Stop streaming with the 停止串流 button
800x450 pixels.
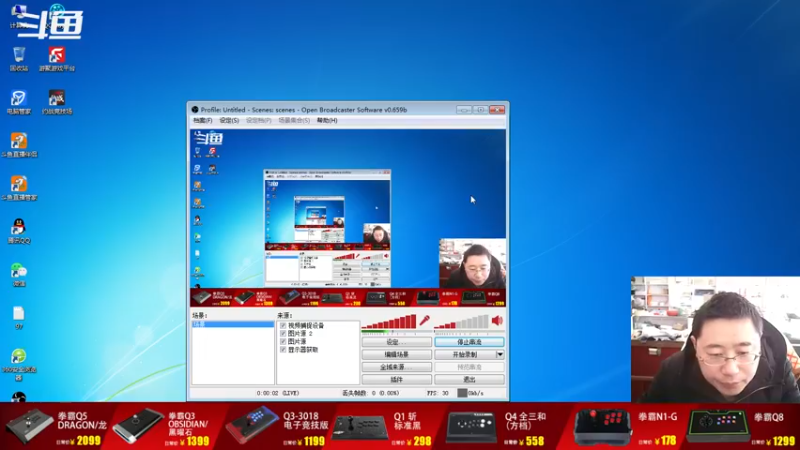coord(469,342)
